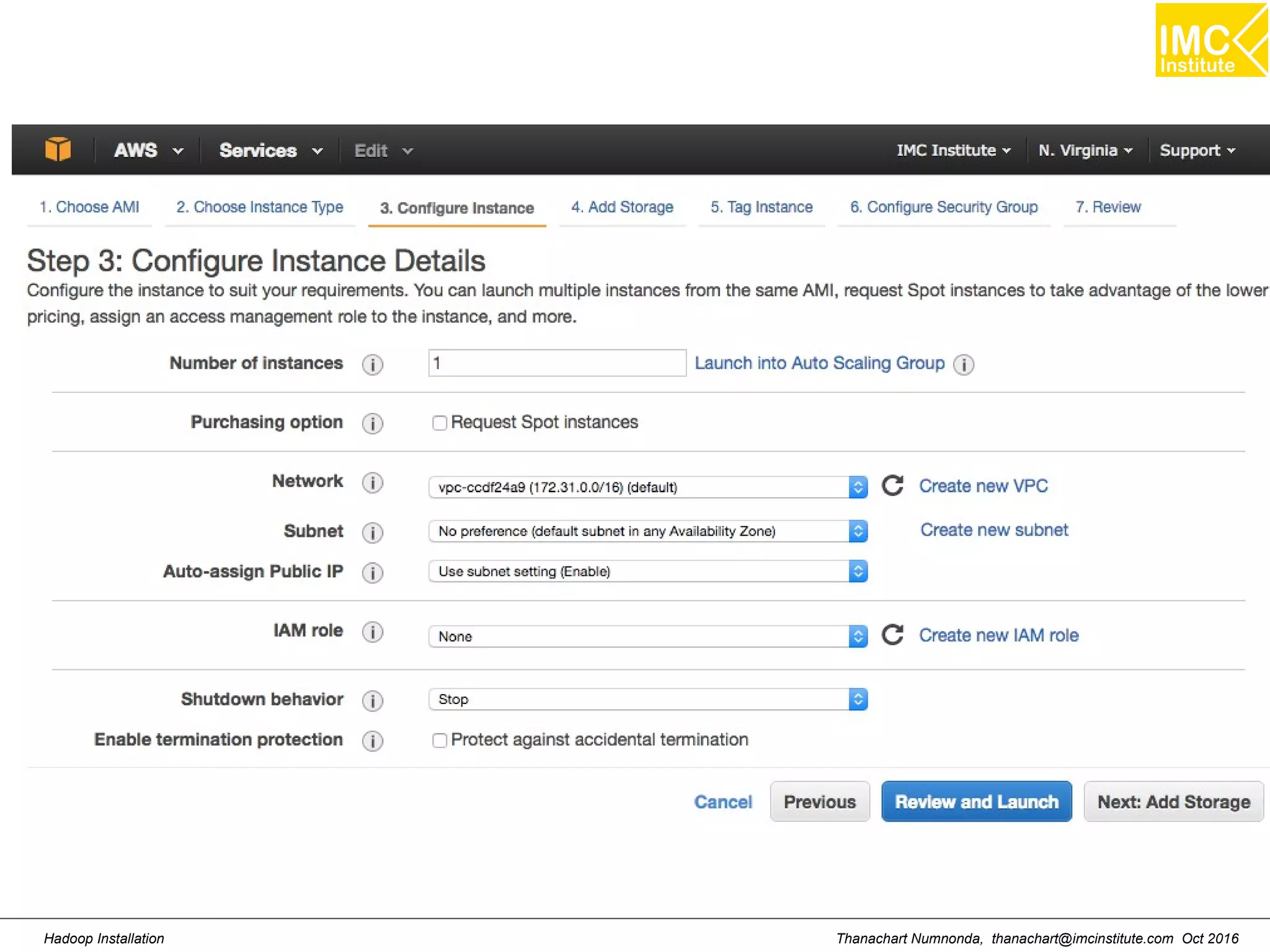Show info for Auto-assign Public IP

point(372,573)
